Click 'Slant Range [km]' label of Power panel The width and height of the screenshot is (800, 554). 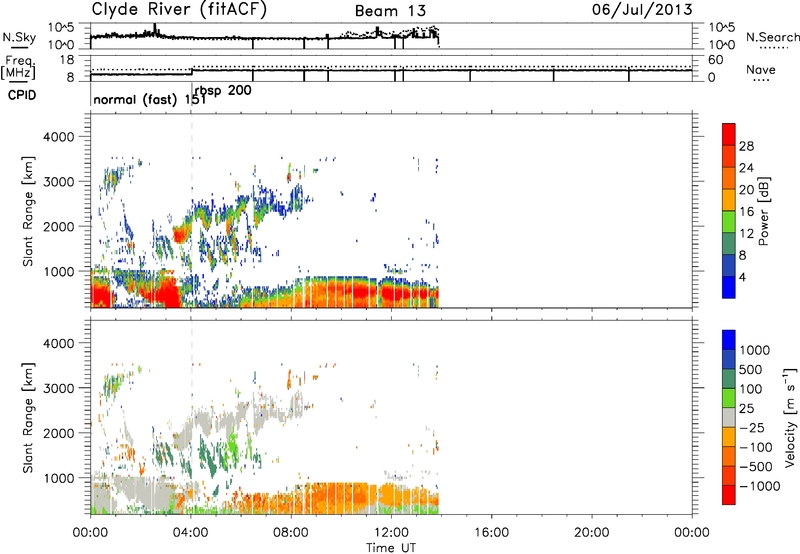[x=28, y=211]
